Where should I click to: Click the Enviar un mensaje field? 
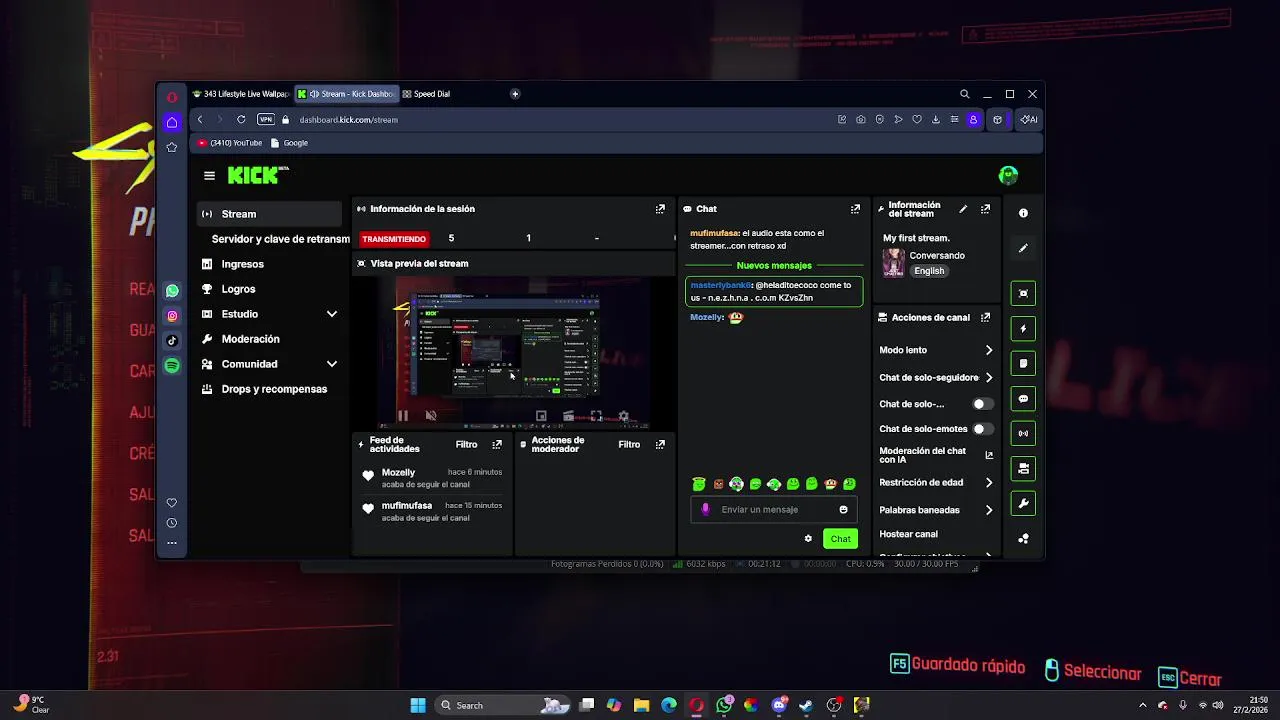[773, 509]
